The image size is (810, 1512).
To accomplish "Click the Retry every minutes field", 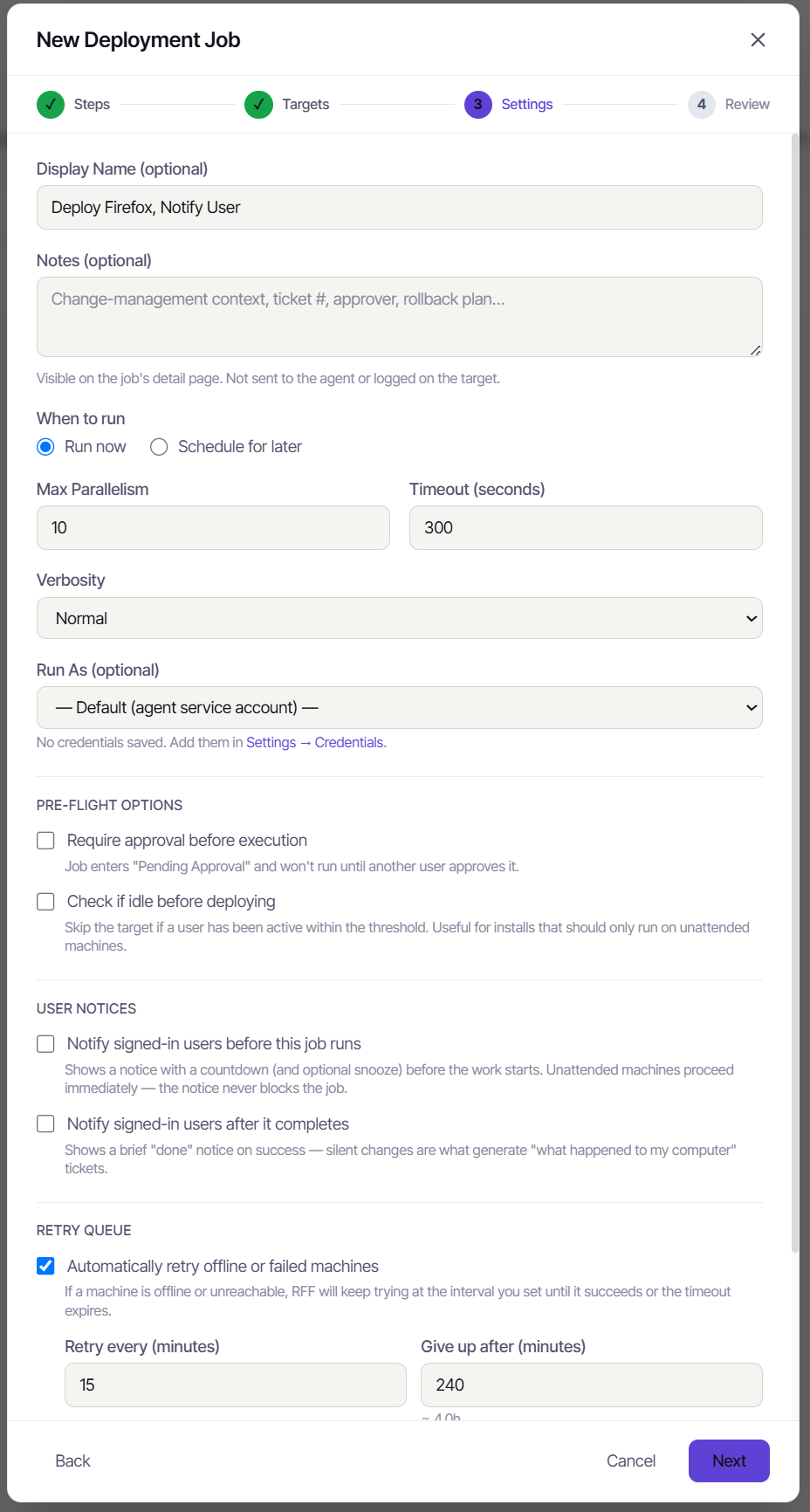I will (x=236, y=1385).
